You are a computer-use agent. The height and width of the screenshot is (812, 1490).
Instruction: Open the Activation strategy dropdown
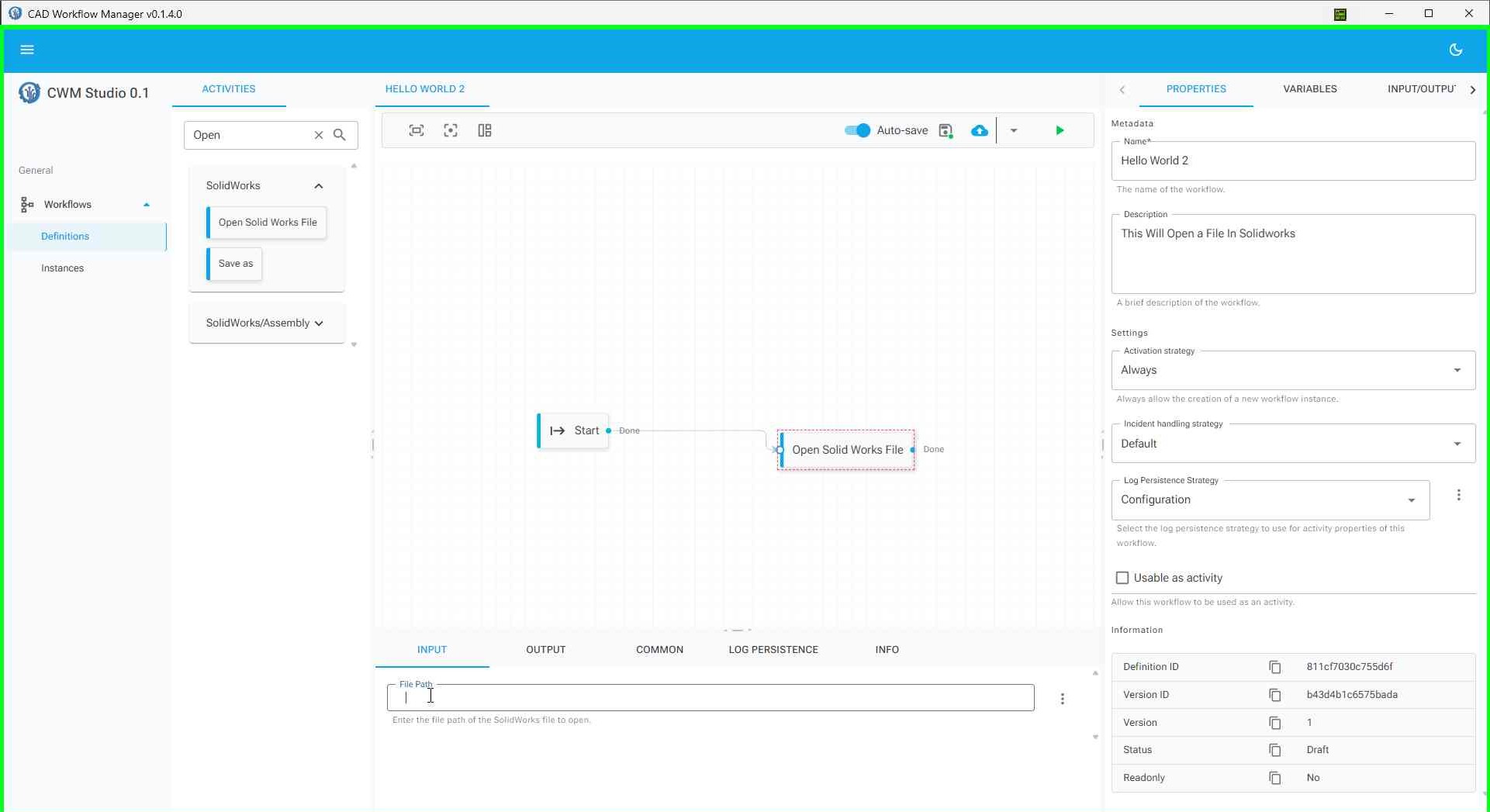[x=1292, y=371]
